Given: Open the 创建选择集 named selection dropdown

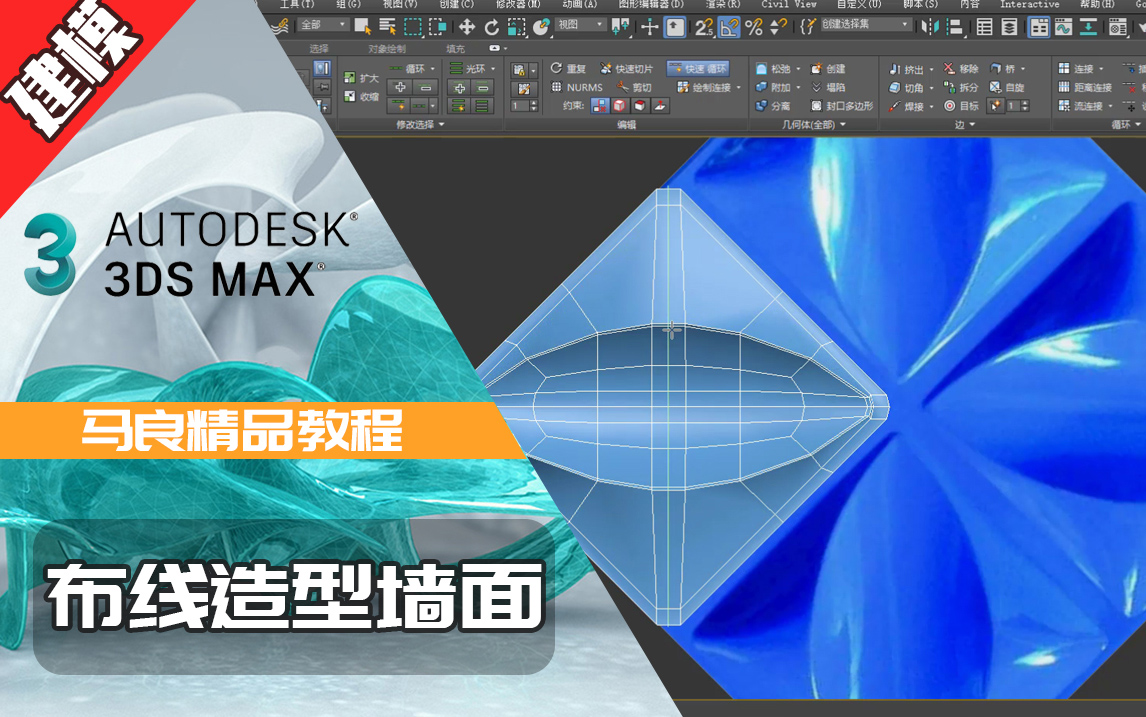Looking at the screenshot, I should (865, 25).
